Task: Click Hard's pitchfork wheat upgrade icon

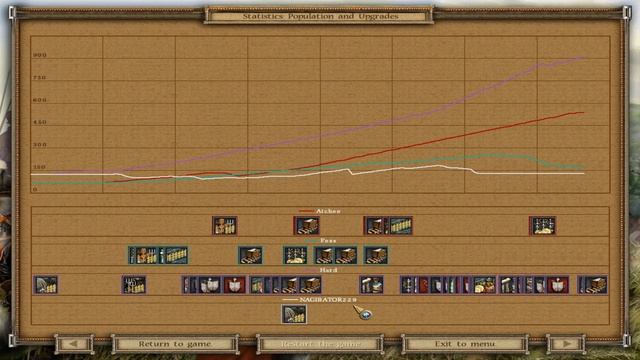Action: pyautogui.click(x=134, y=285)
